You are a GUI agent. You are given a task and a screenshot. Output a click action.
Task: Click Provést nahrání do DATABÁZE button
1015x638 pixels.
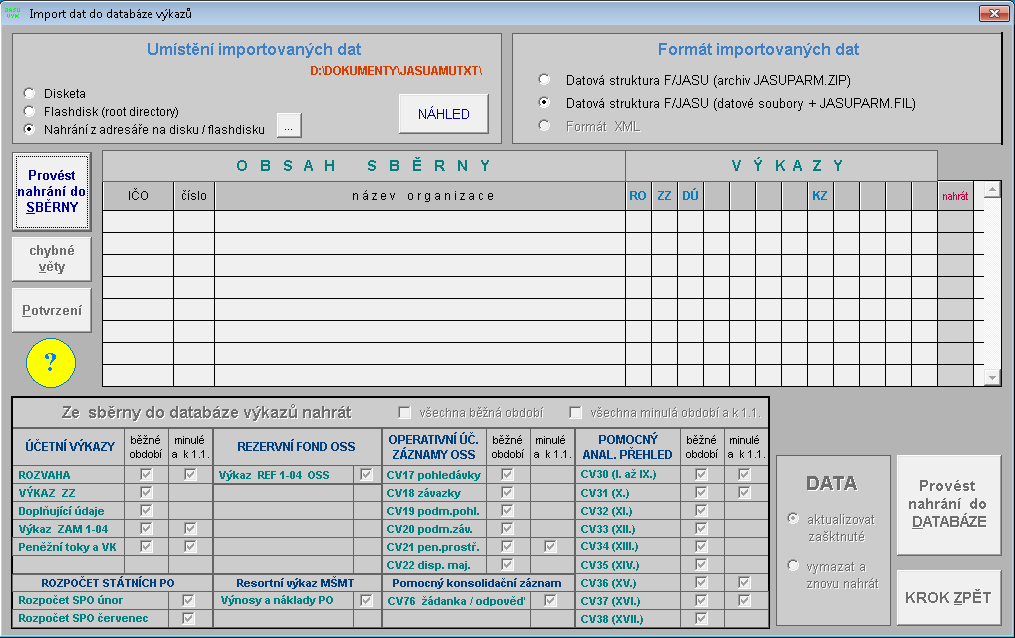(948, 505)
